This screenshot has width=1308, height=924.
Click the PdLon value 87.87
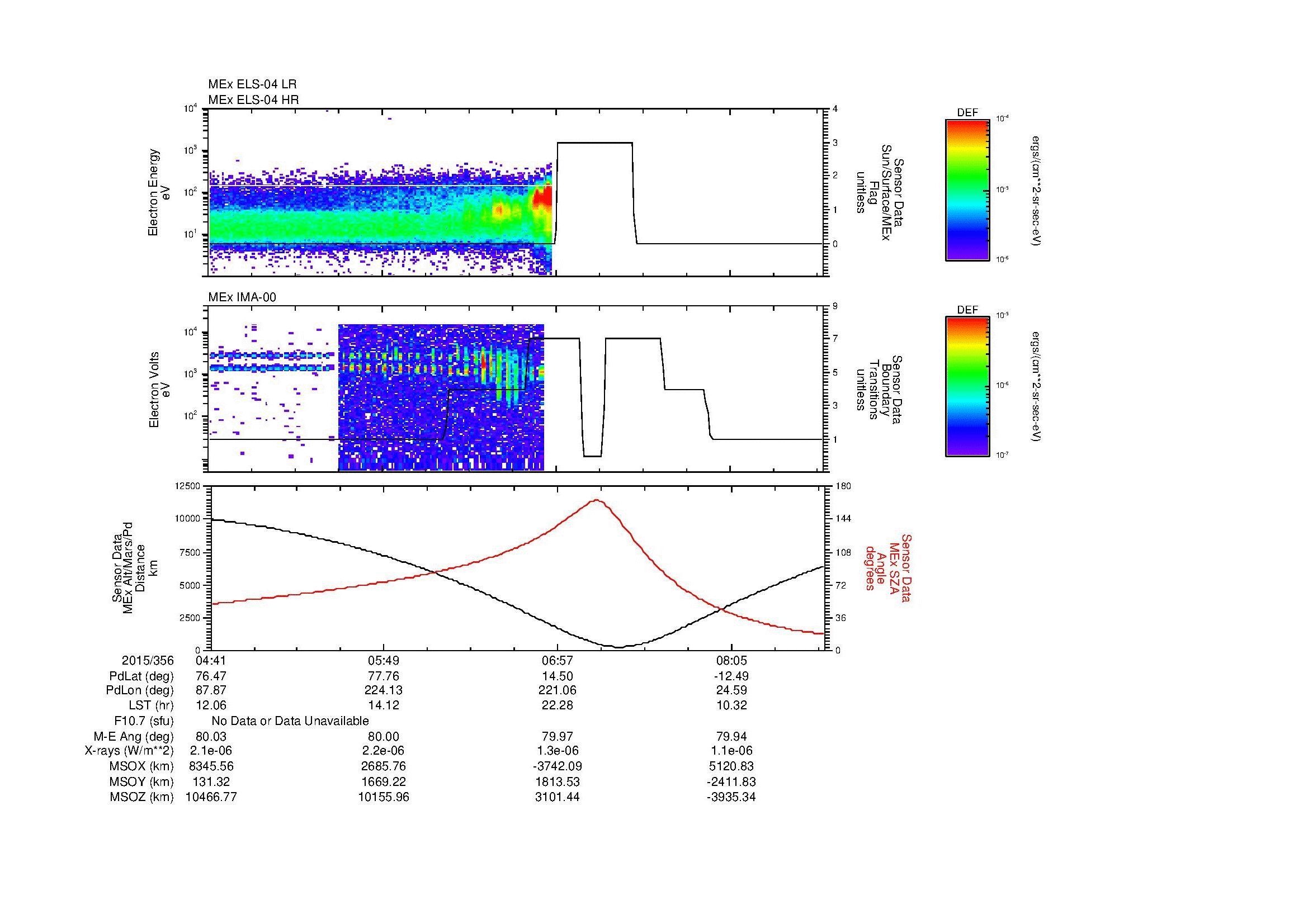[211, 690]
